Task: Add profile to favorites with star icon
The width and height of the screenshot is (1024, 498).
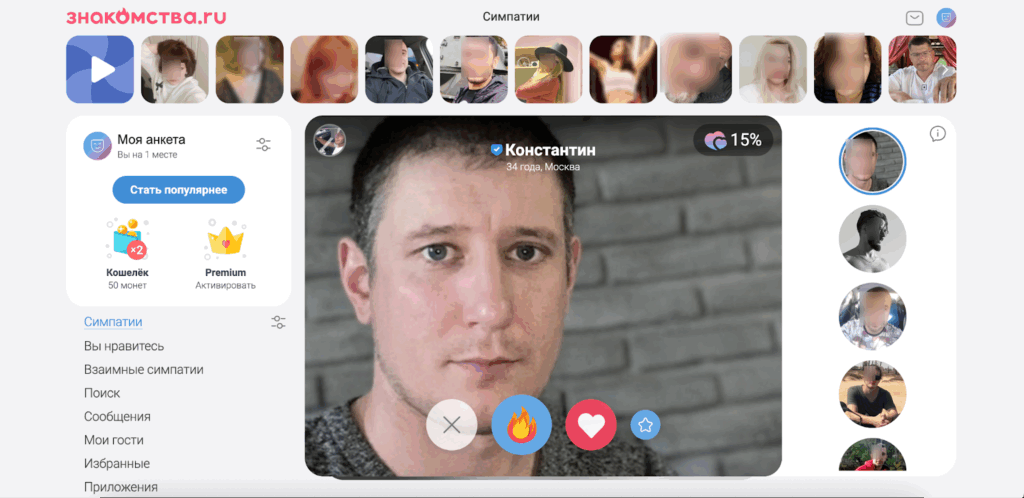Action: pos(646,425)
